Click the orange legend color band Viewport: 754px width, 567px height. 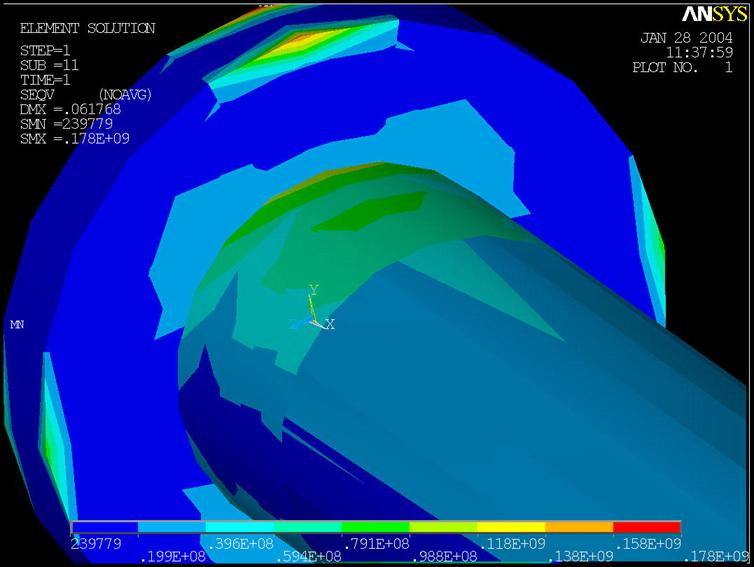579,527
